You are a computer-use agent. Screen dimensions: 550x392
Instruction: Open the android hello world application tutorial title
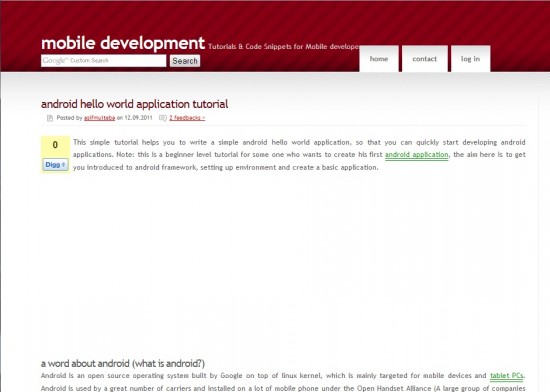(134, 104)
